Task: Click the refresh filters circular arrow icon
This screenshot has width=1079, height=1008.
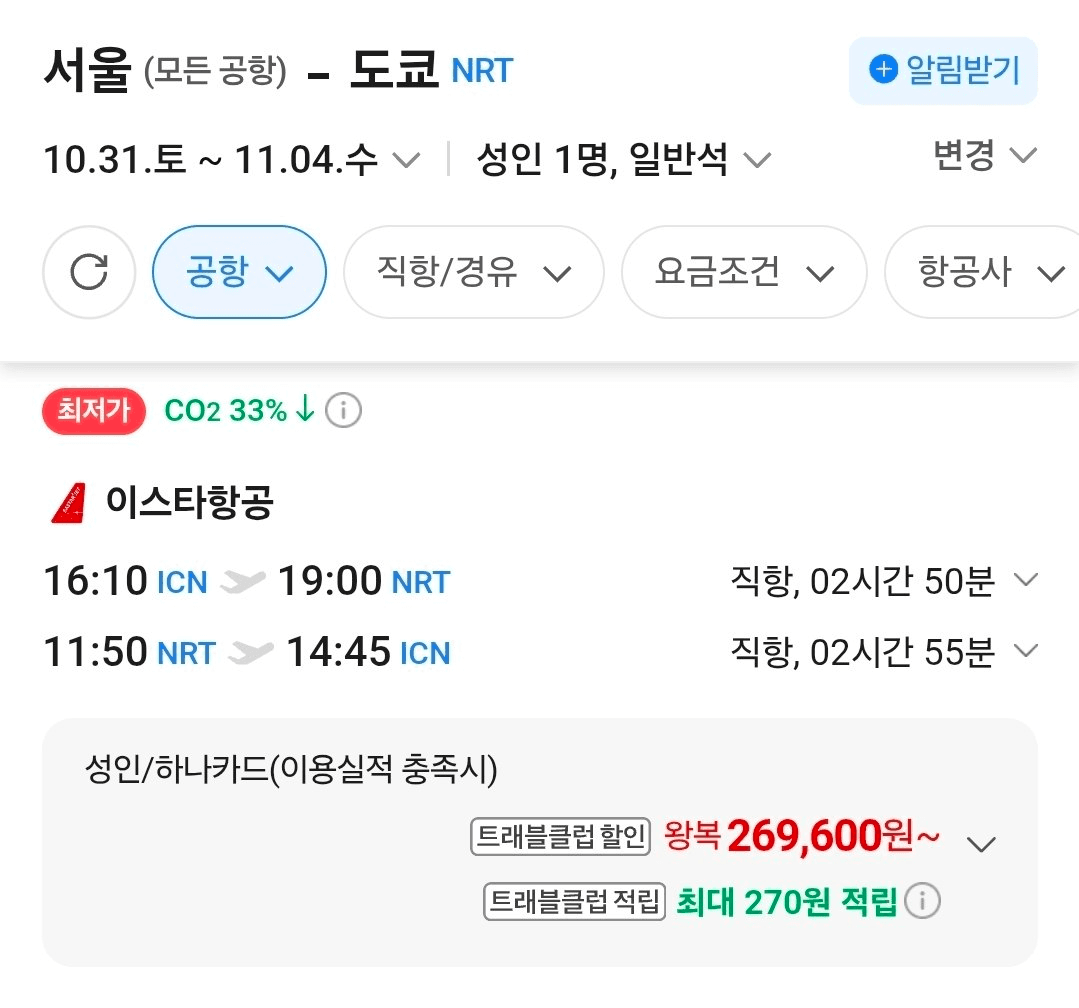Action: pyautogui.click(x=89, y=272)
